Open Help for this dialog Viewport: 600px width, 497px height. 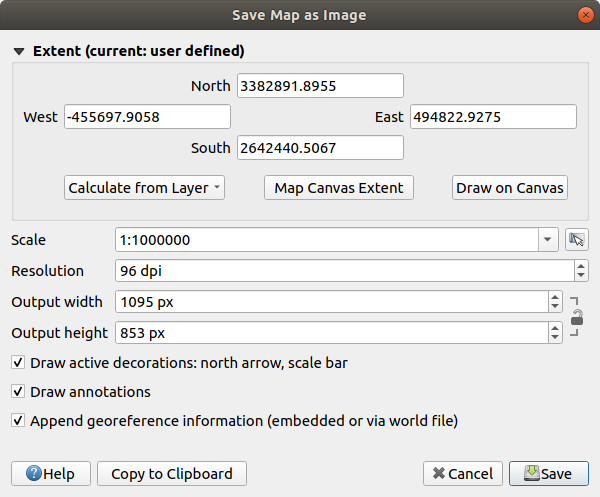coord(51,474)
